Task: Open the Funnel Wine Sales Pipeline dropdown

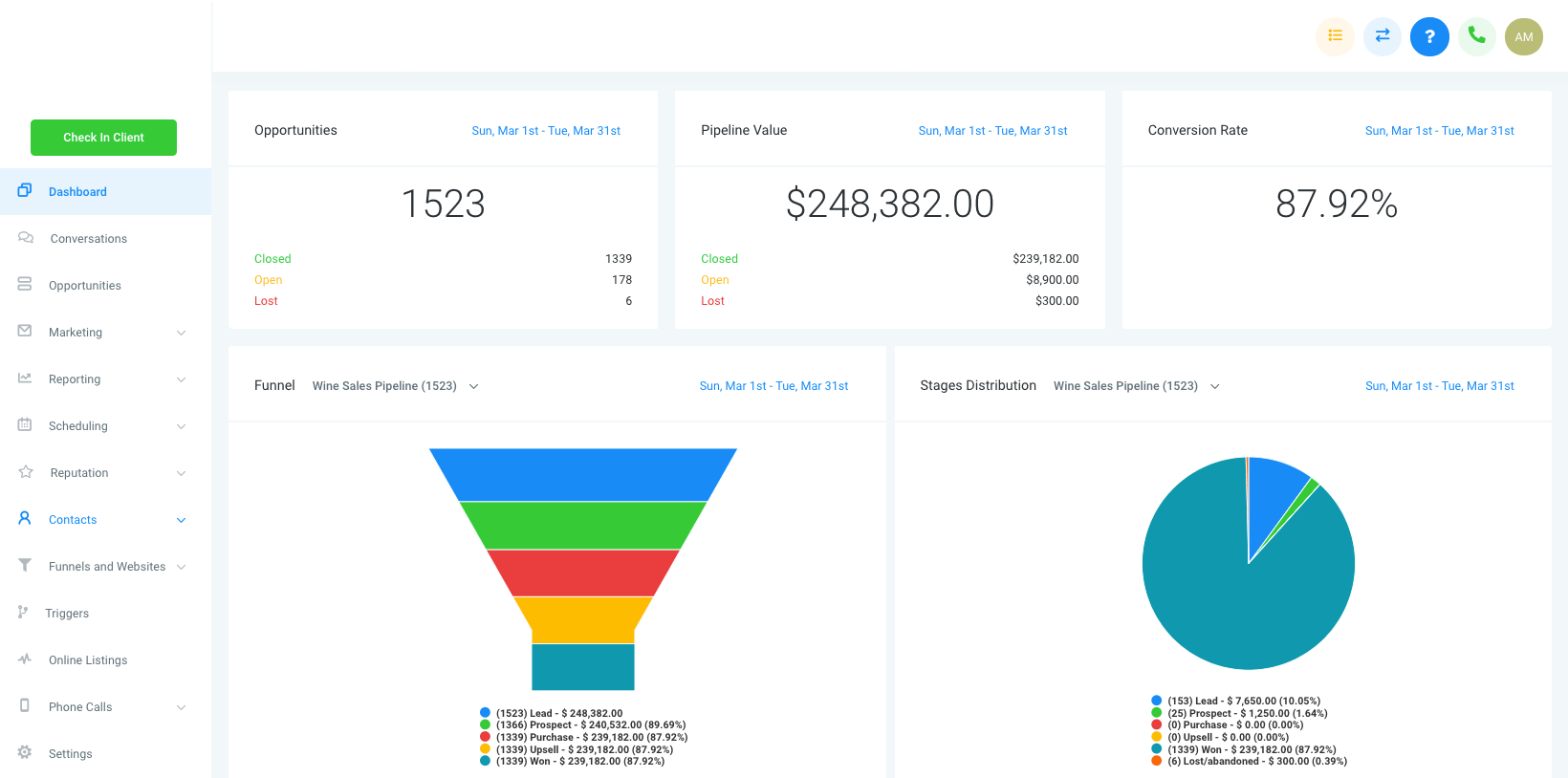Action: 395,386
